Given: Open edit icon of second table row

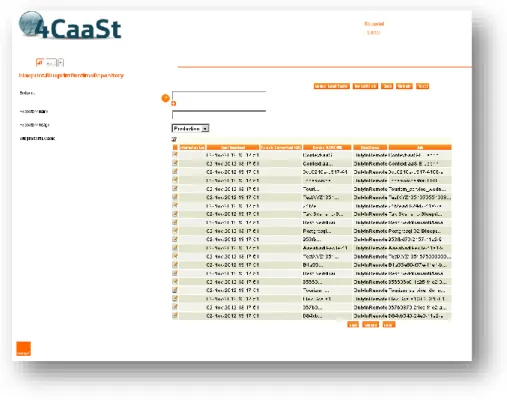Looking at the screenshot, I should pyautogui.click(x=175, y=163).
